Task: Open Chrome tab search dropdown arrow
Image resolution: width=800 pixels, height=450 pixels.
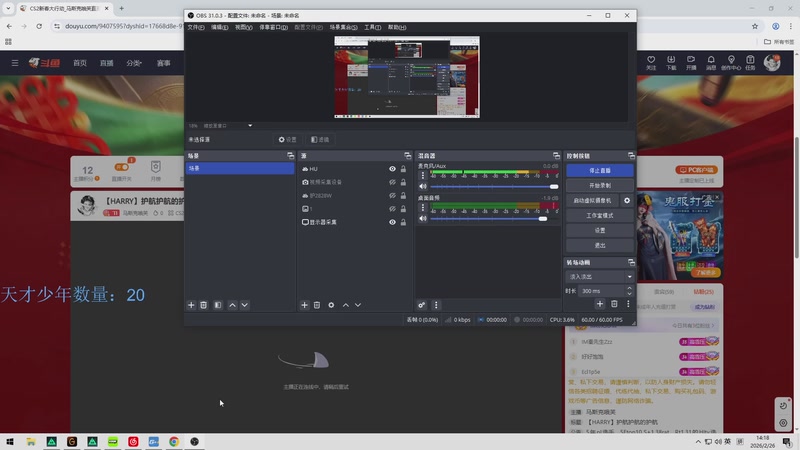Action: [8, 8]
